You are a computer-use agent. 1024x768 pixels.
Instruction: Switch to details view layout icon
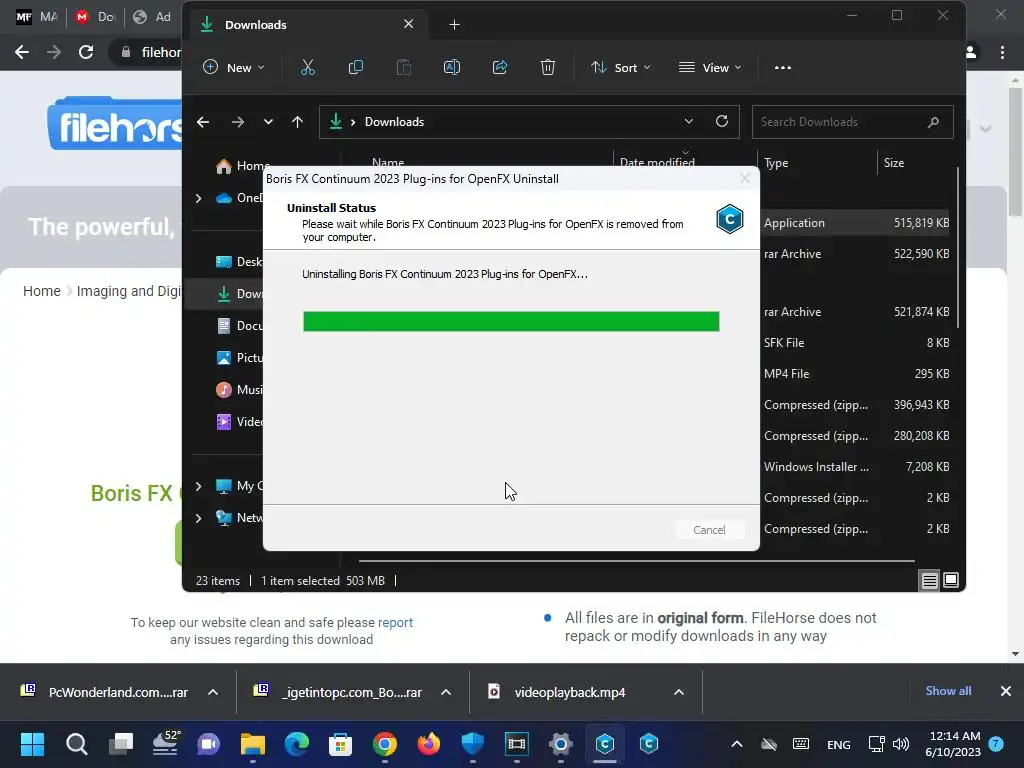(929, 580)
